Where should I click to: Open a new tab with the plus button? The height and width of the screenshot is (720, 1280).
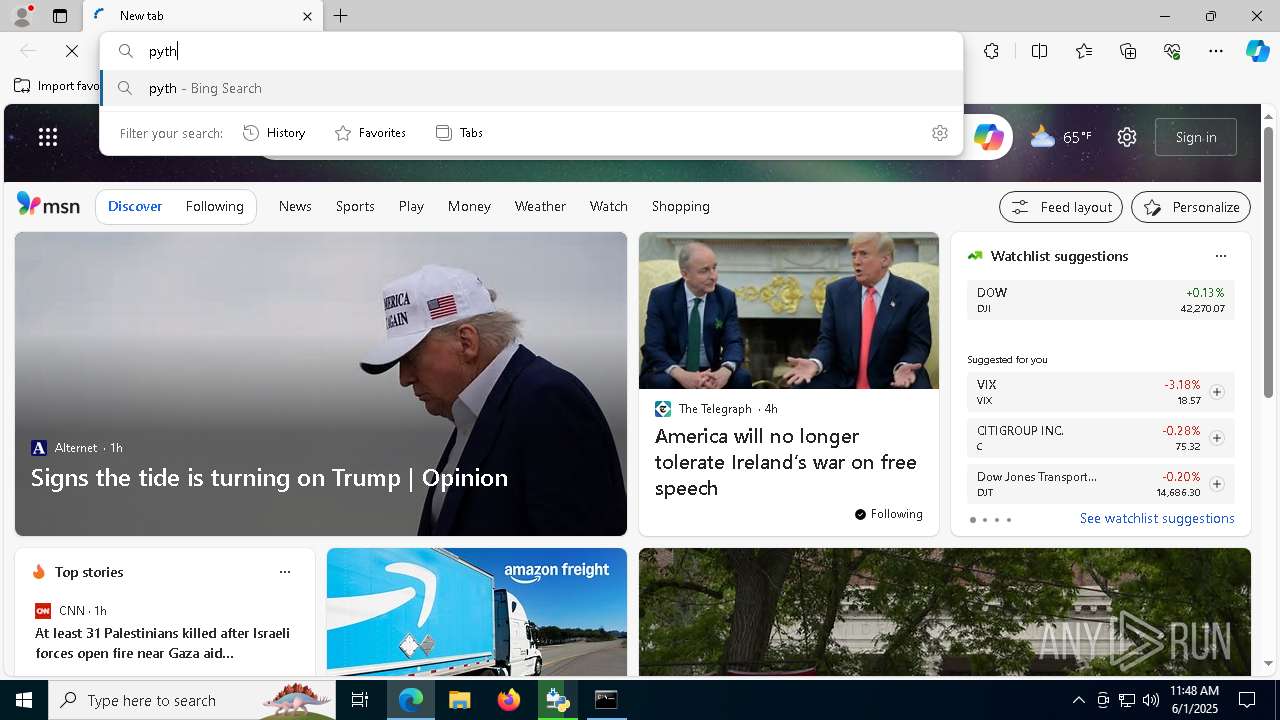(341, 16)
